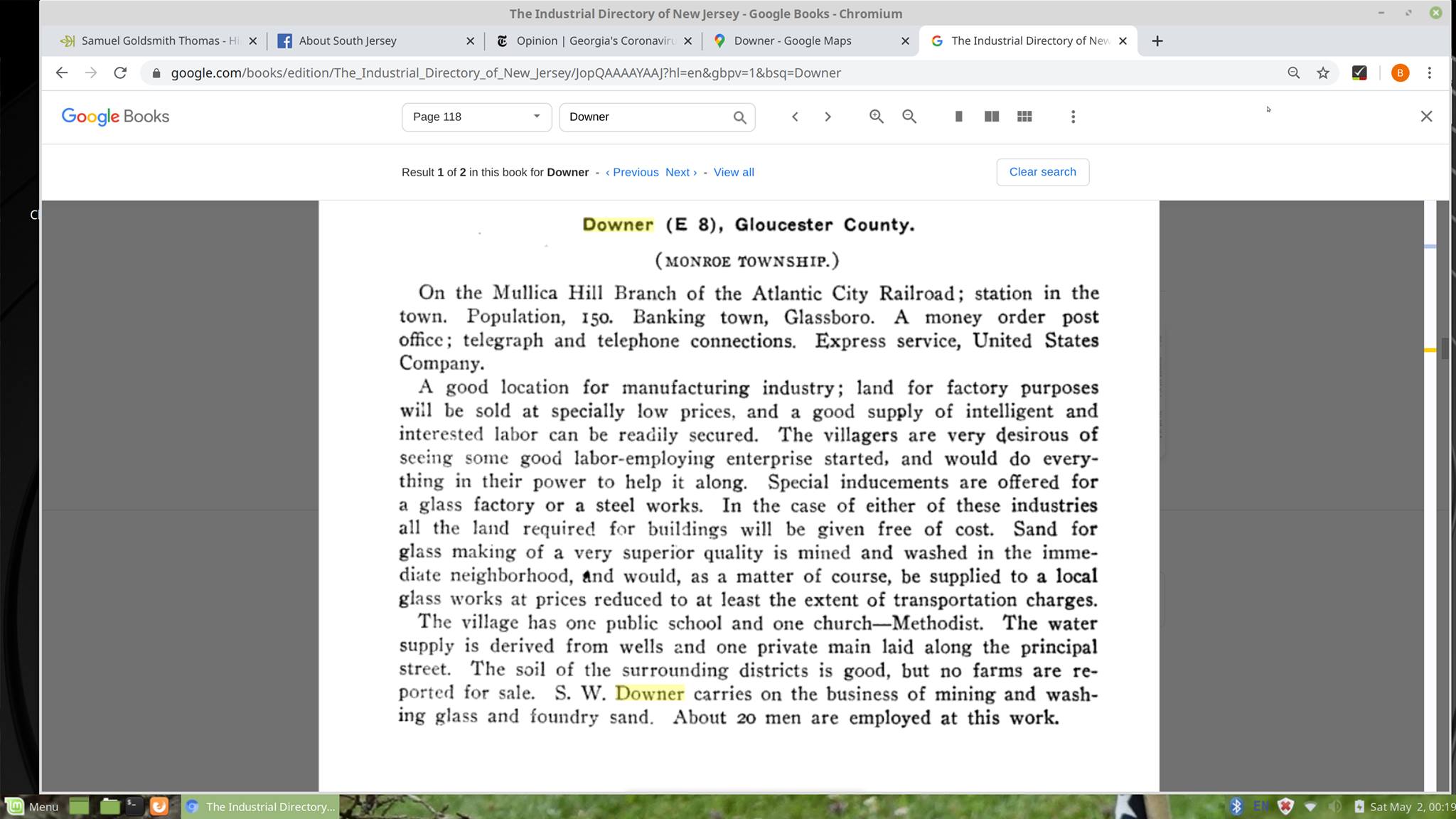This screenshot has width=1456, height=819.
Task: Open a new browser tab
Action: pos(1157,41)
